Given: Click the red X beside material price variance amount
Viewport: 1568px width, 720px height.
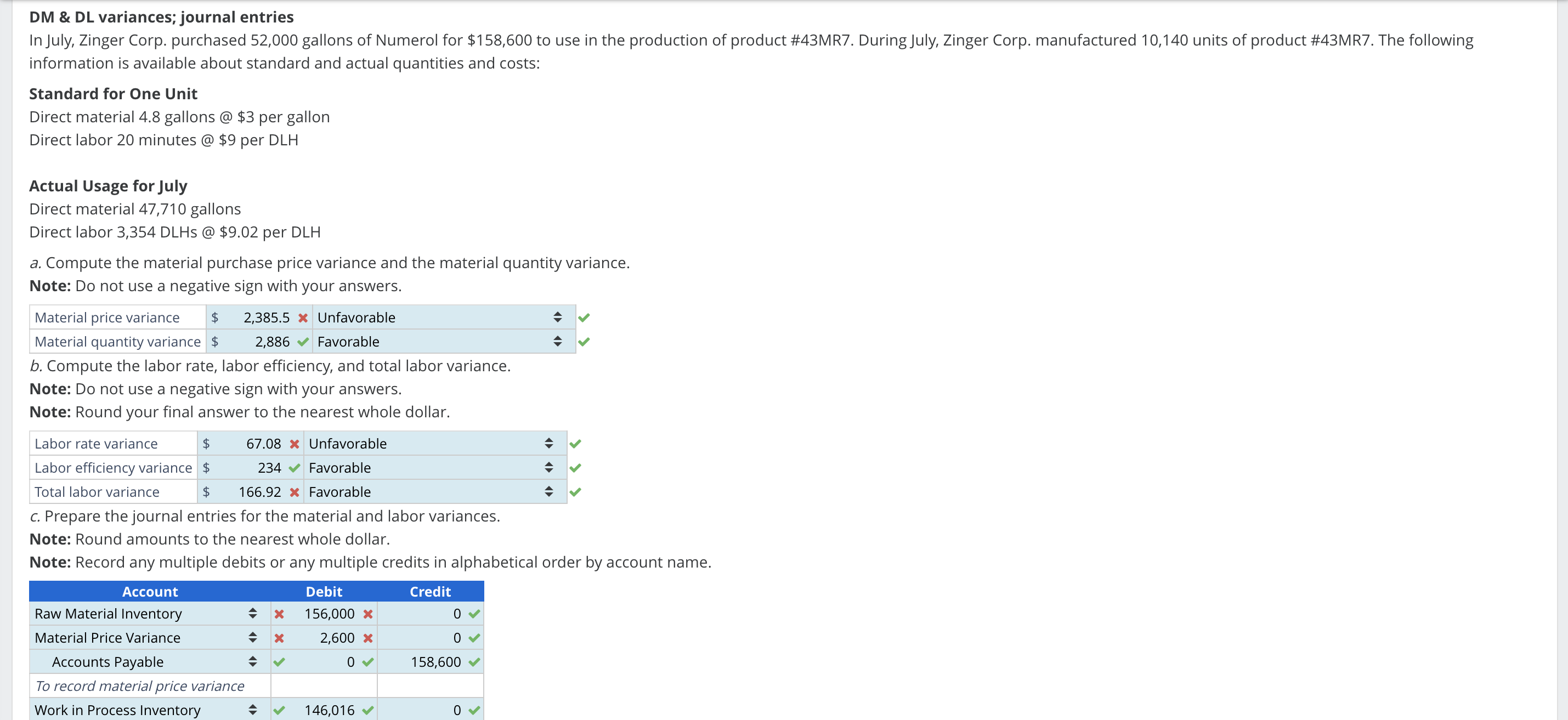Looking at the screenshot, I should pyautogui.click(x=303, y=318).
